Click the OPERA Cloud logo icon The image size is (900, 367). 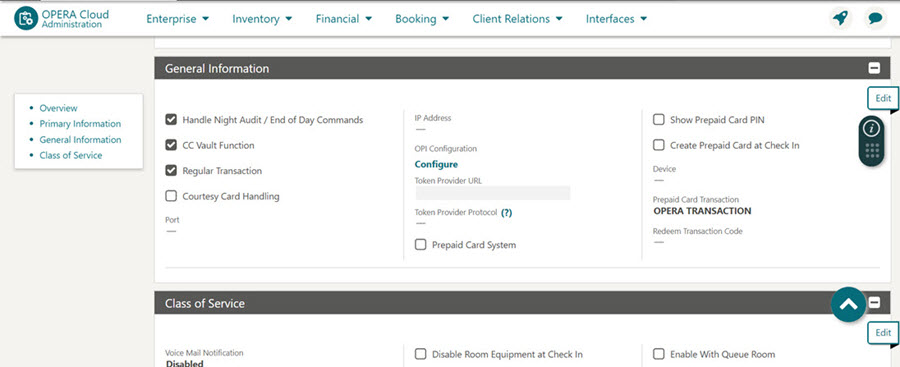(26, 18)
